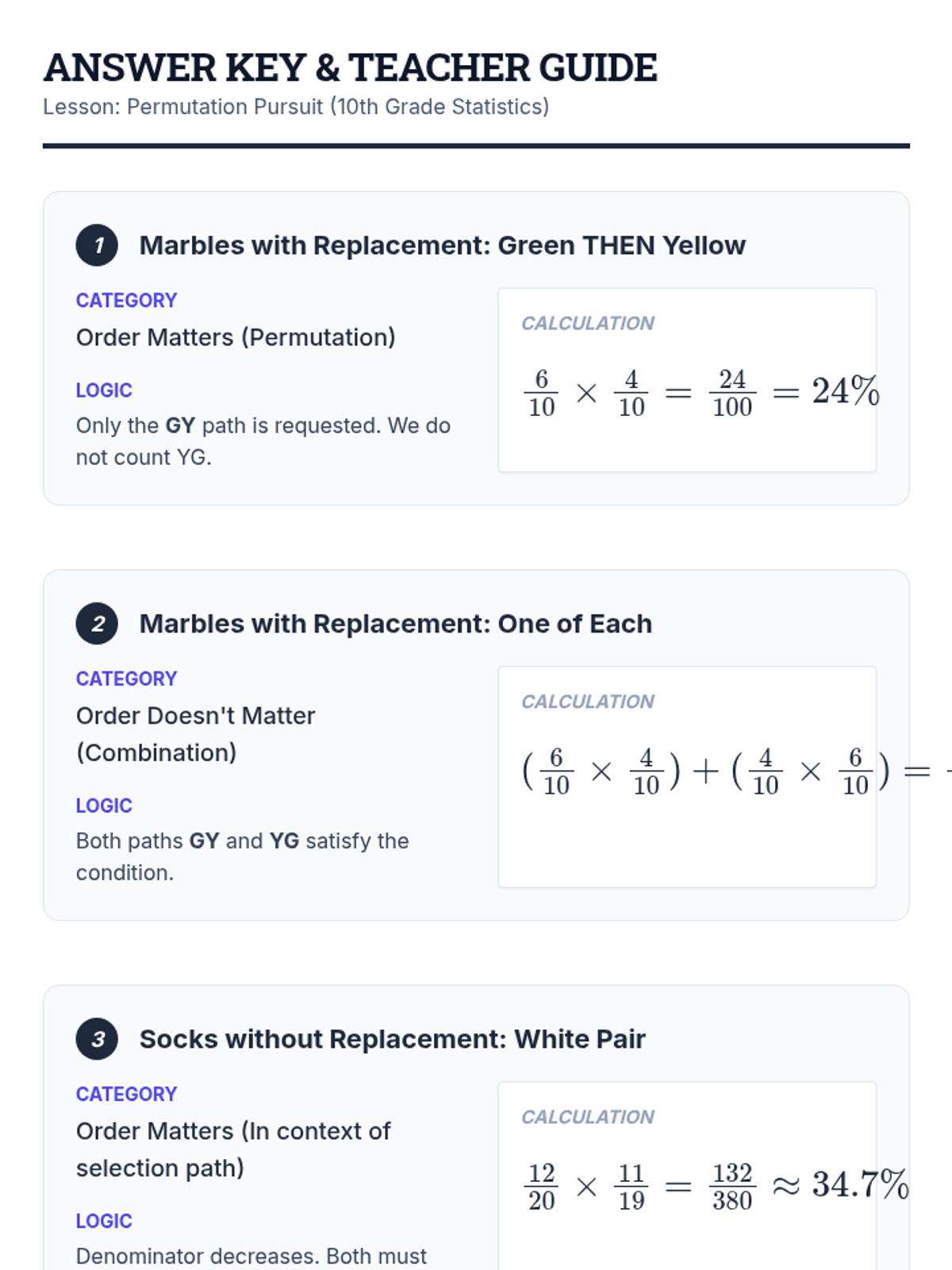Click the Order Matters (Permutation) text
Image resolution: width=952 pixels, height=1270 pixels.
pos(236,337)
